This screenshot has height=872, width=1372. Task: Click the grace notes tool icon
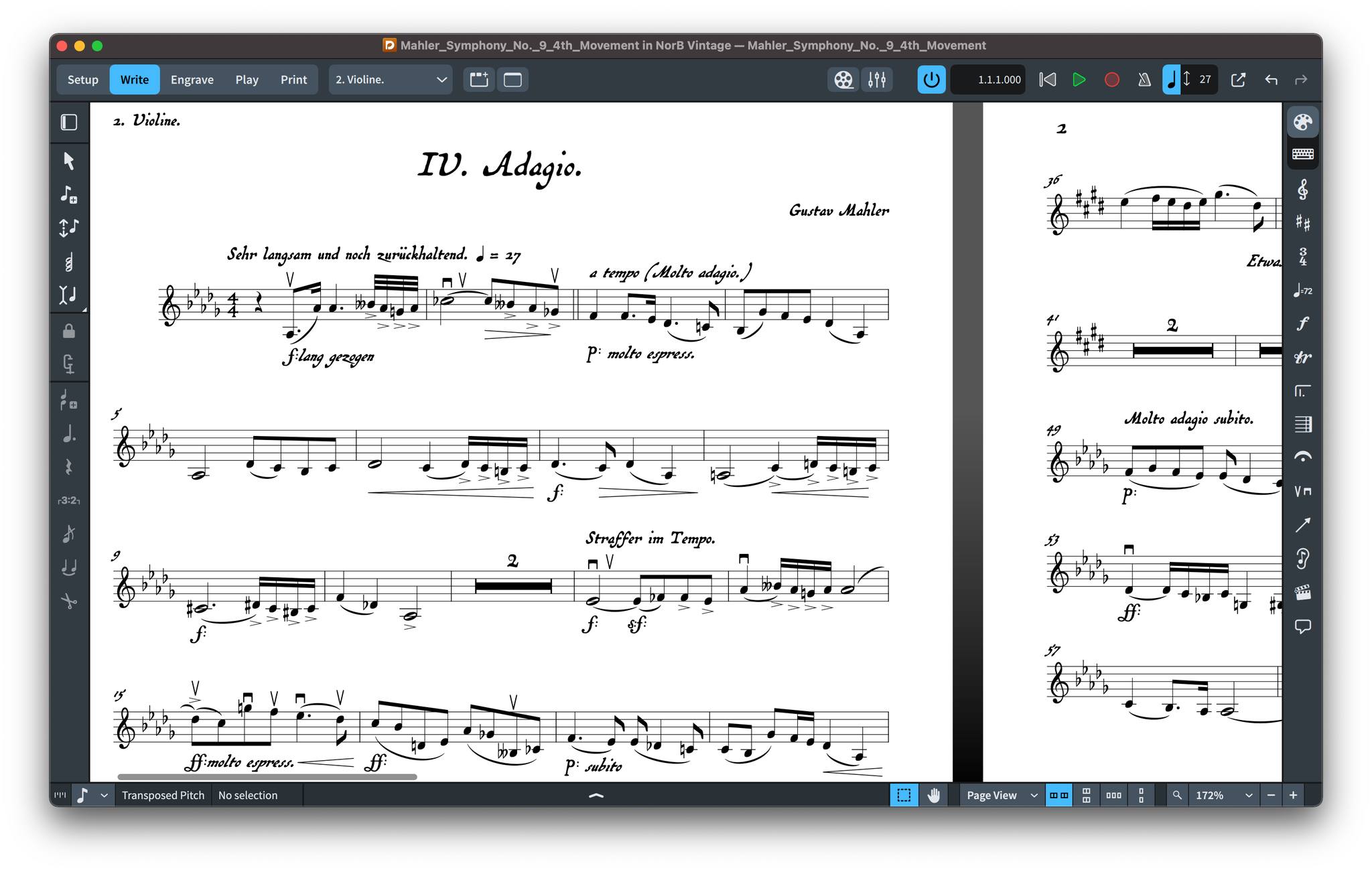(x=69, y=400)
